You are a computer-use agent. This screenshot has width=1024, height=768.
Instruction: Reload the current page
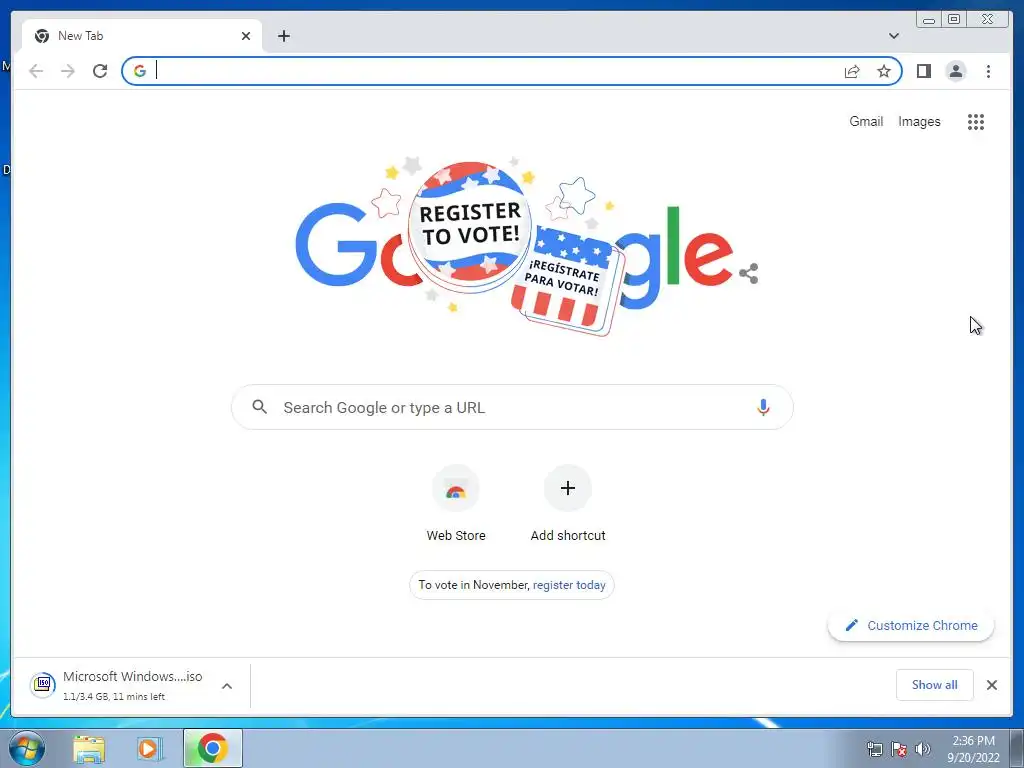click(x=100, y=71)
